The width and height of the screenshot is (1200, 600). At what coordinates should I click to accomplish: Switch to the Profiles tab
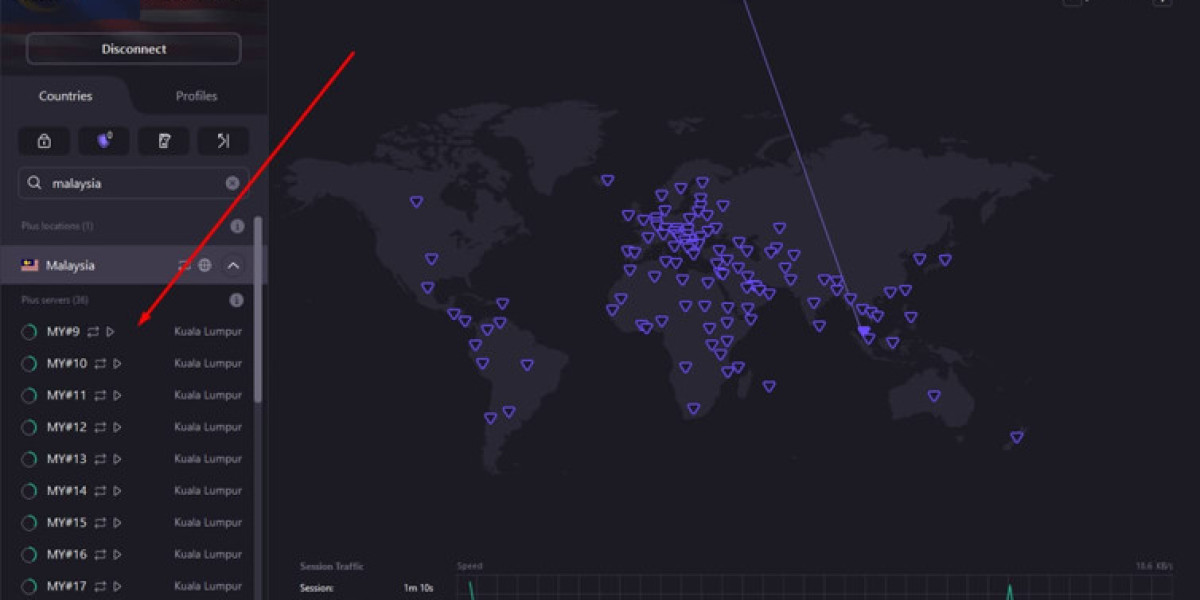click(x=196, y=96)
